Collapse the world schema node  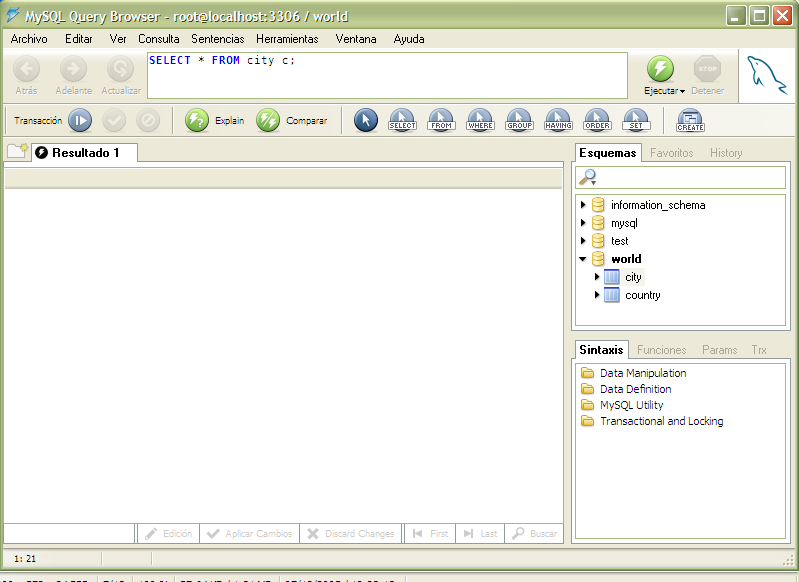tap(583, 259)
